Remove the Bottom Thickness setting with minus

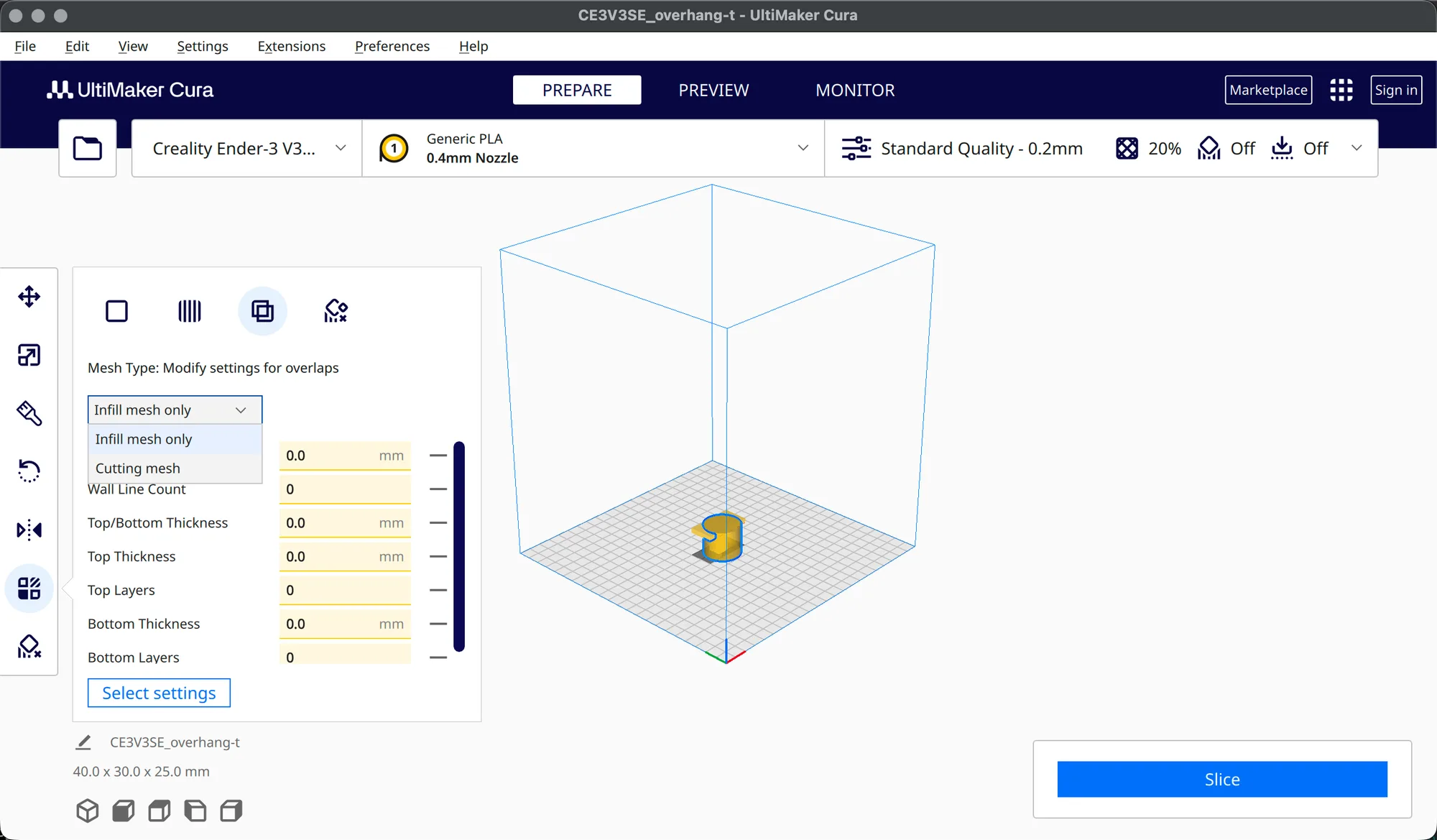[438, 624]
